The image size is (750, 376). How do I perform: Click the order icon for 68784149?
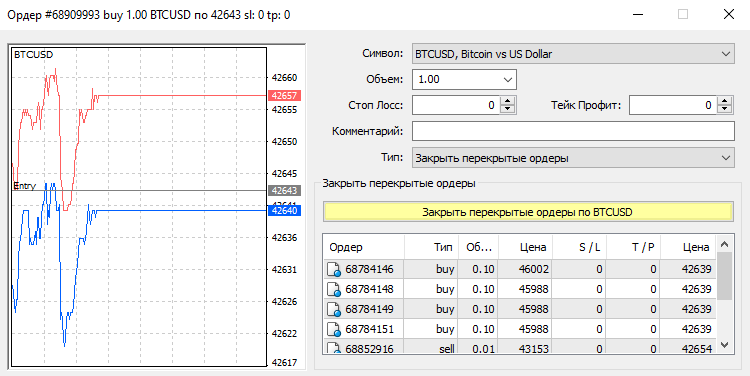click(333, 310)
